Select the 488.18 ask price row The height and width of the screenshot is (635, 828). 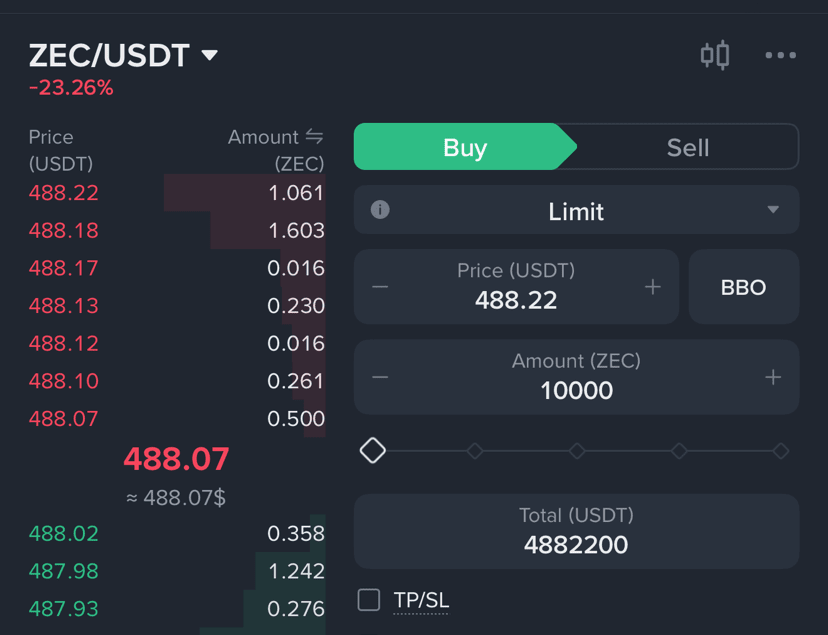pyautogui.click(x=177, y=230)
